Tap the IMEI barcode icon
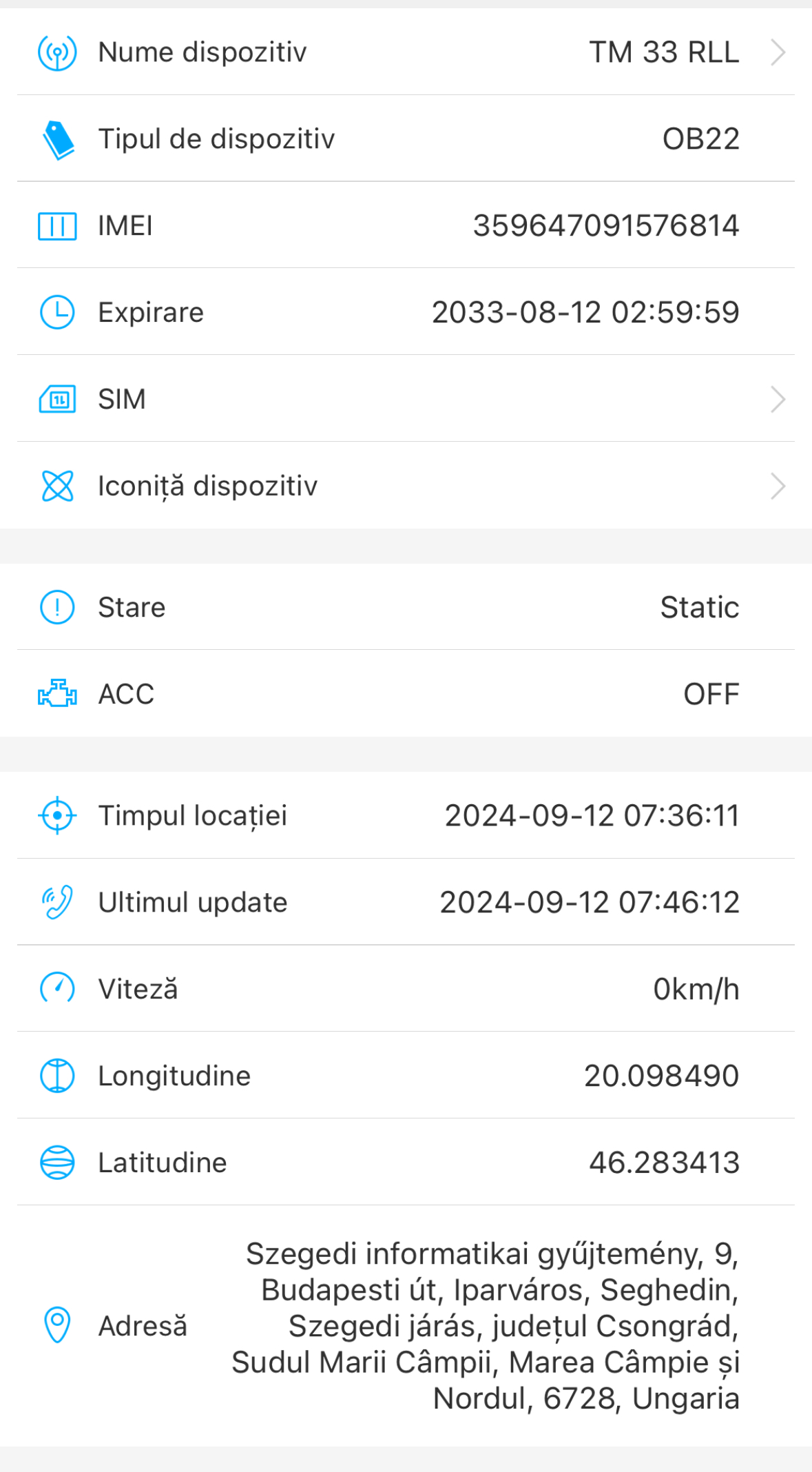Screen dimensions: 812x1472 [57, 226]
